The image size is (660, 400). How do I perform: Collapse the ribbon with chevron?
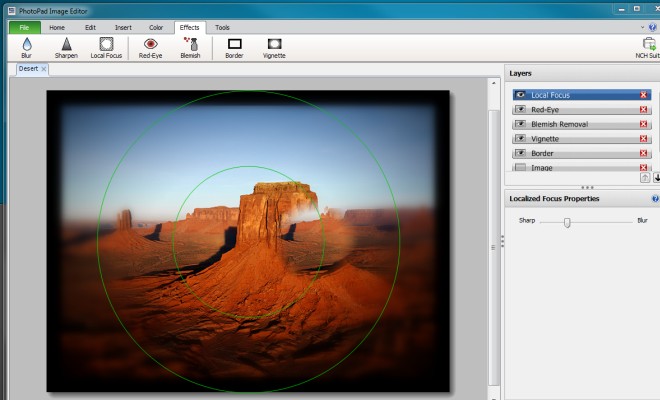[x=642, y=27]
